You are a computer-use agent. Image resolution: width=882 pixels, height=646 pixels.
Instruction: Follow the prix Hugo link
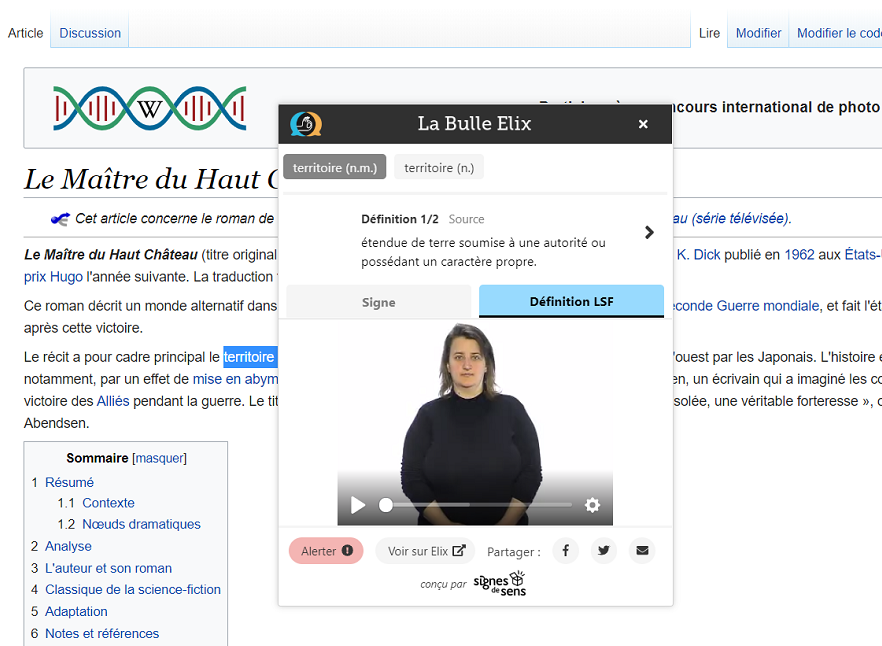(x=53, y=277)
